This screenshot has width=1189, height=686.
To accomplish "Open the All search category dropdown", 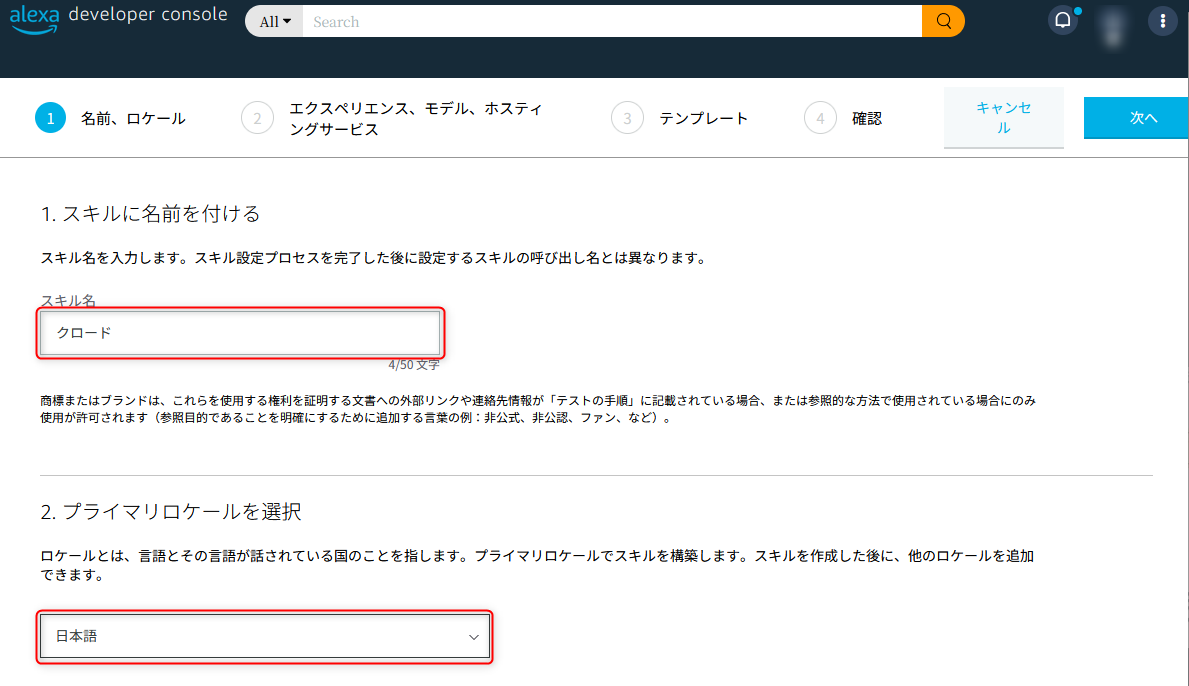I will pyautogui.click(x=273, y=20).
